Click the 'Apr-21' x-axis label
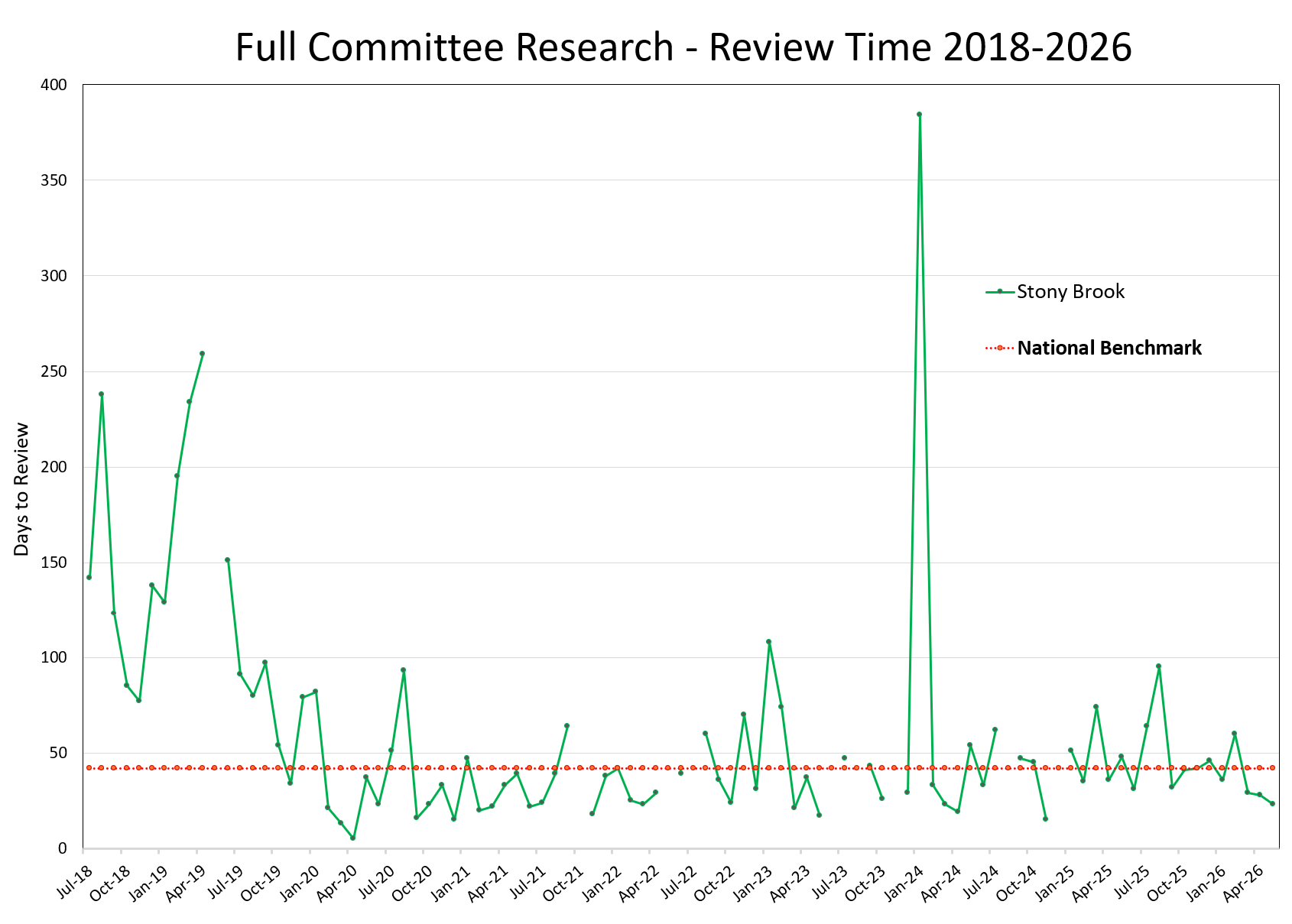Screen dimensions: 1292x924 click(x=489, y=883)
